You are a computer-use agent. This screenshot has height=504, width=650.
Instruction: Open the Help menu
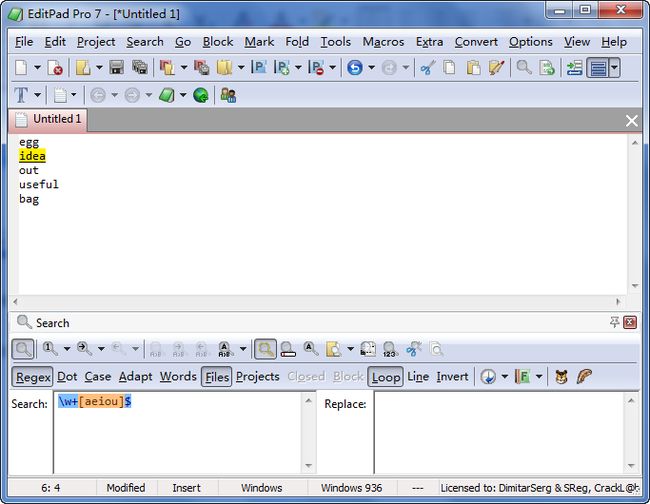(614, 42)
